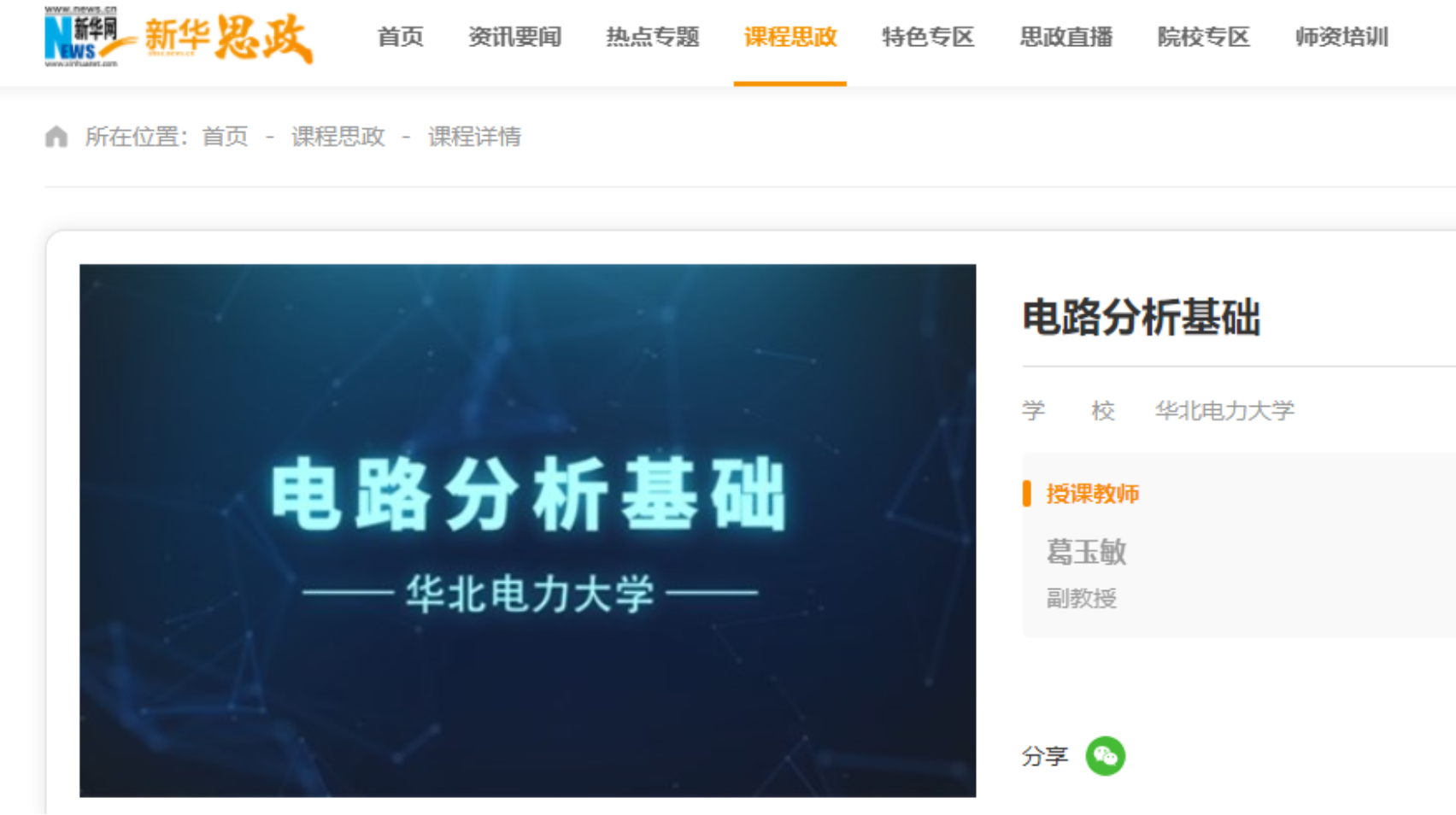
Task: Click the 课程详情 breadcrumb item
Action: pyautogui.click(x=474, y=137)
